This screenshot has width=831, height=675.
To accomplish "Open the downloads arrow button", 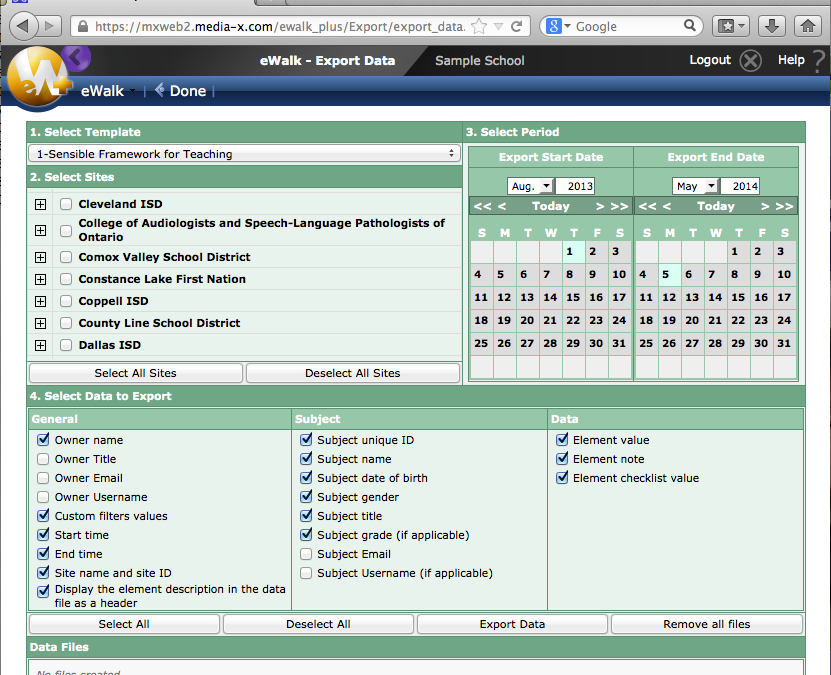I will click(772, 26).
